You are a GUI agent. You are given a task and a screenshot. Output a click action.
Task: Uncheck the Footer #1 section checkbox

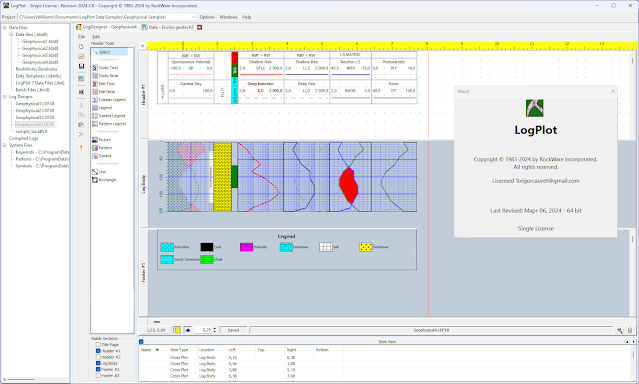[x=98, y=369]
